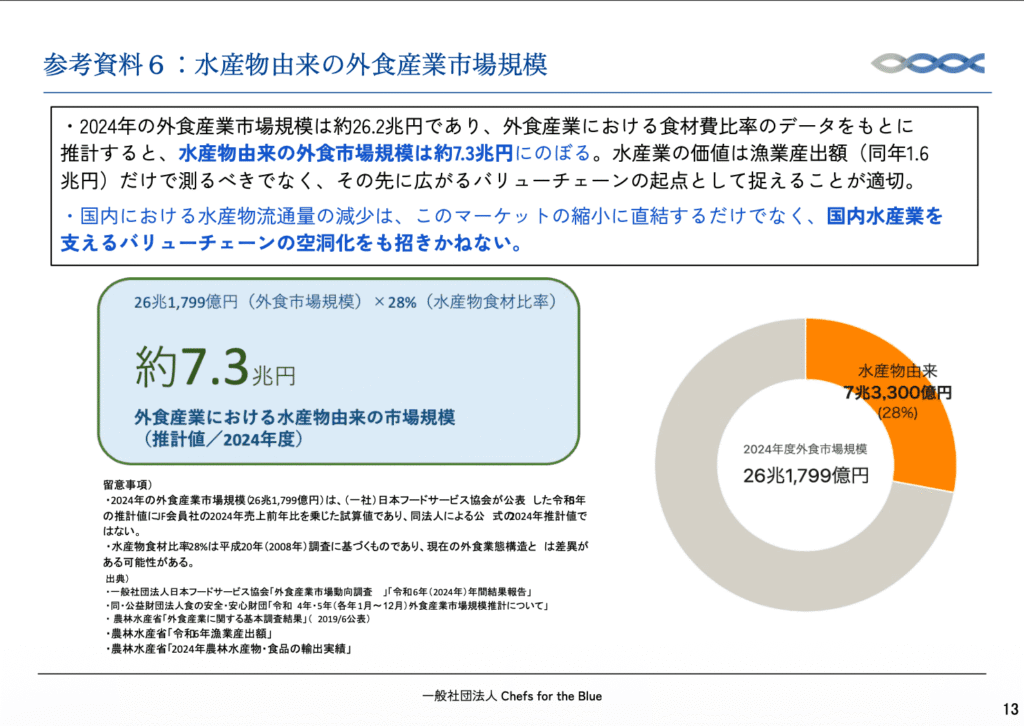This screenshot has height=726, width=1024.
Task: Click note line 'の推計値にJF会員社の2024年売上前年比を乗じた'
Action: pyautogui.click(x=345, y=516)
